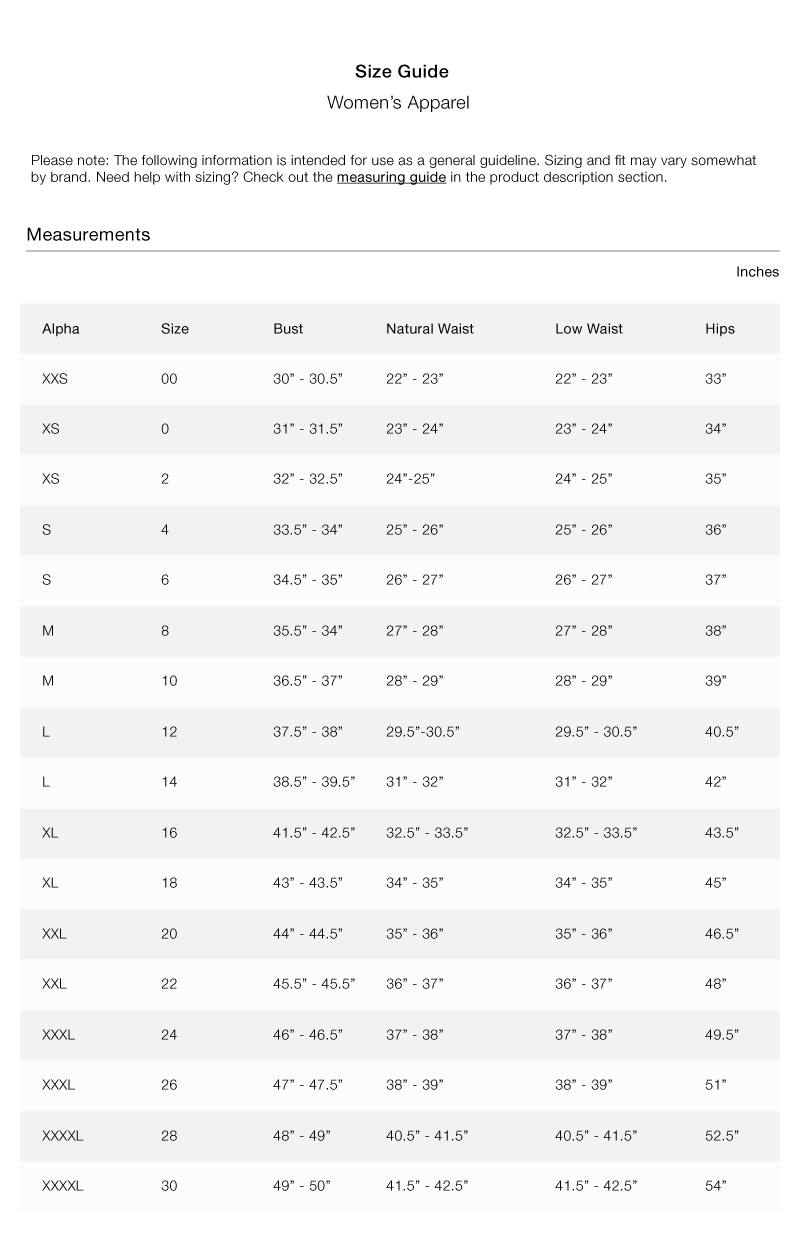Select the Measurements section heading
Viewport: 800px width, 1256px height.
click(88, 235)
